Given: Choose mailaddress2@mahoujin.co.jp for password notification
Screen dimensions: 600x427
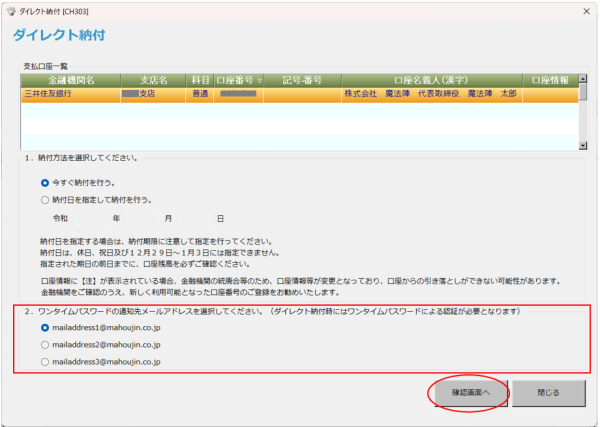Looking at the screenshot, I should (x=45, y=344).
